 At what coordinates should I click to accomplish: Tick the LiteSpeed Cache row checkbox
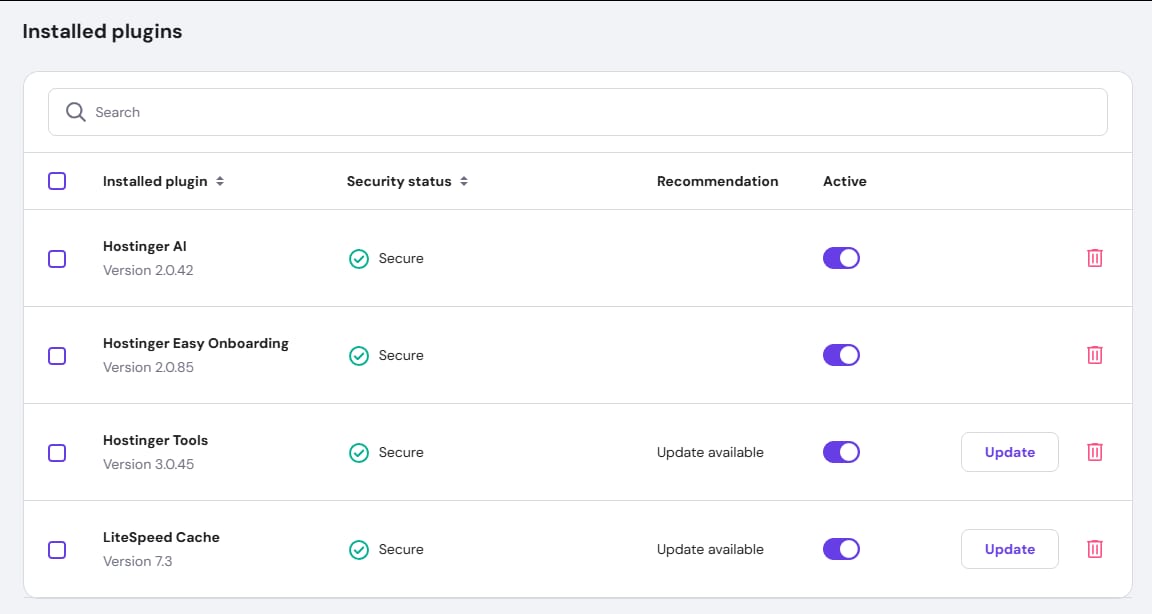pyautogui.click(x=57, y=550)
